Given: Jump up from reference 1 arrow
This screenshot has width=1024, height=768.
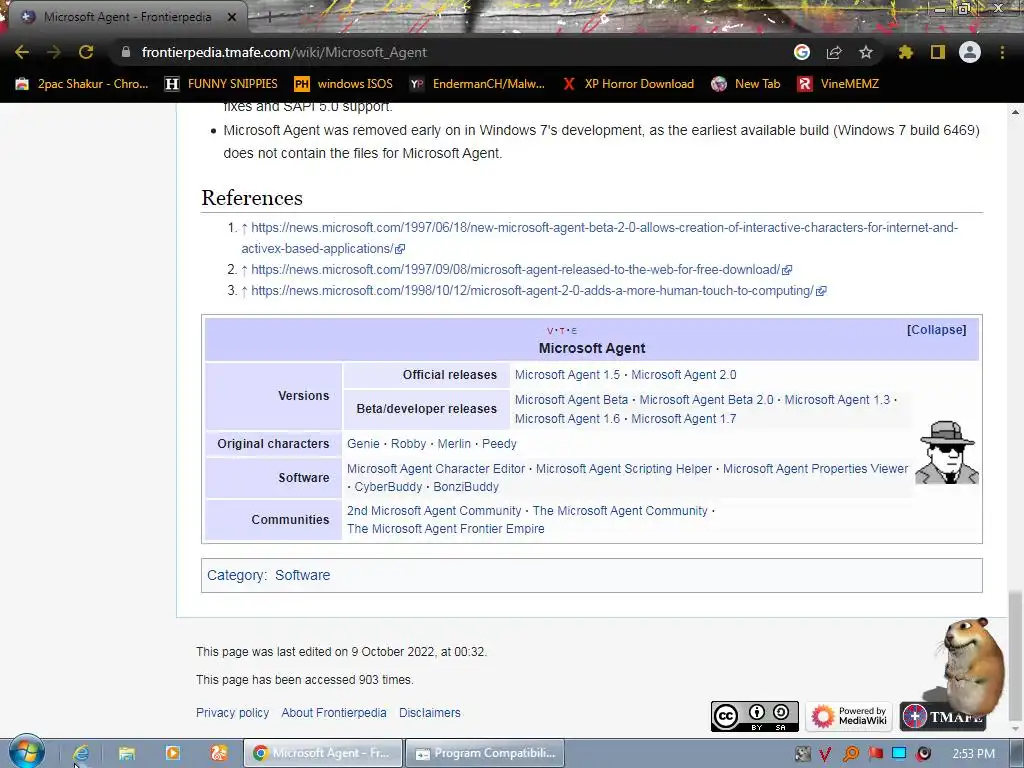Looking at the screenshot, I should tap(244, 228).
